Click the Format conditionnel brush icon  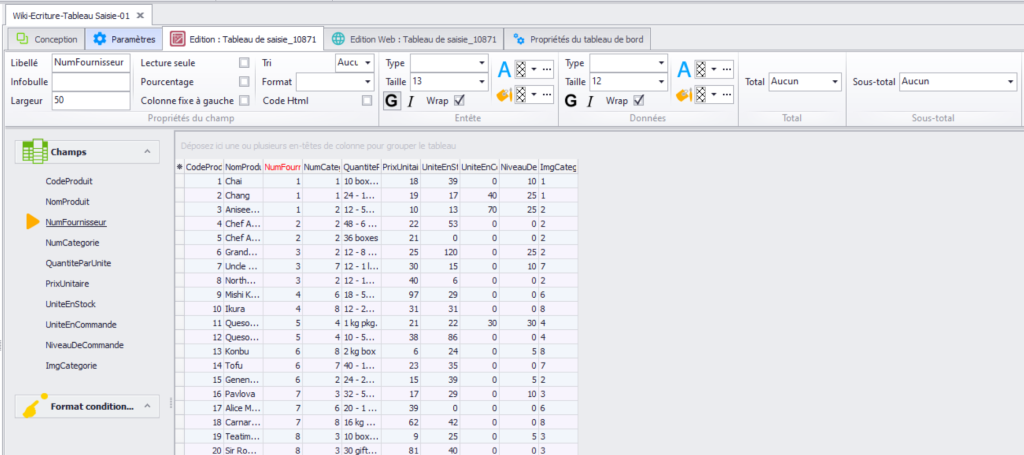pyautogui.click(x=33, y=405)
